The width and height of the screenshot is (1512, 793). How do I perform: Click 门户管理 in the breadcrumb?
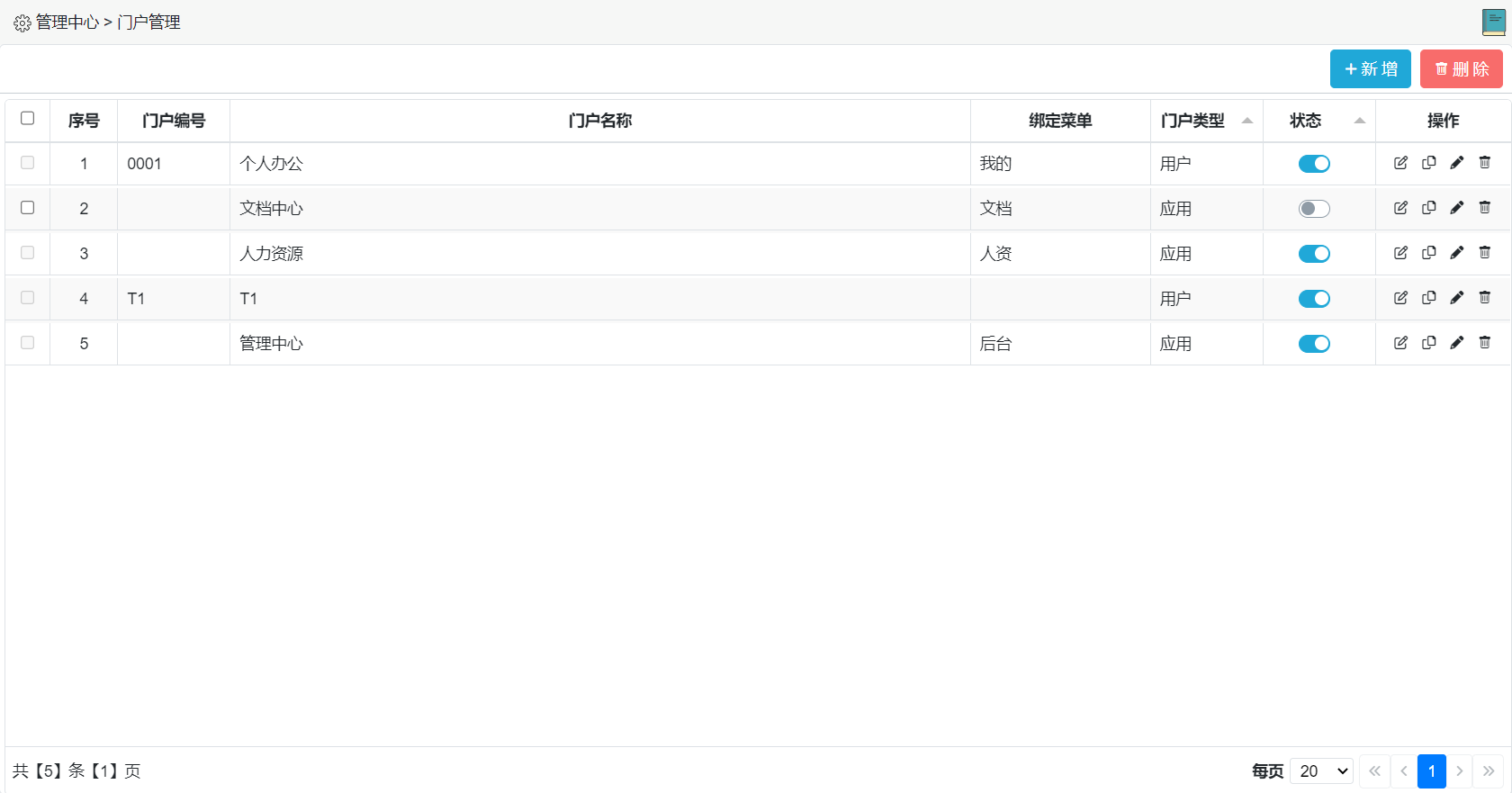(148, 23)
